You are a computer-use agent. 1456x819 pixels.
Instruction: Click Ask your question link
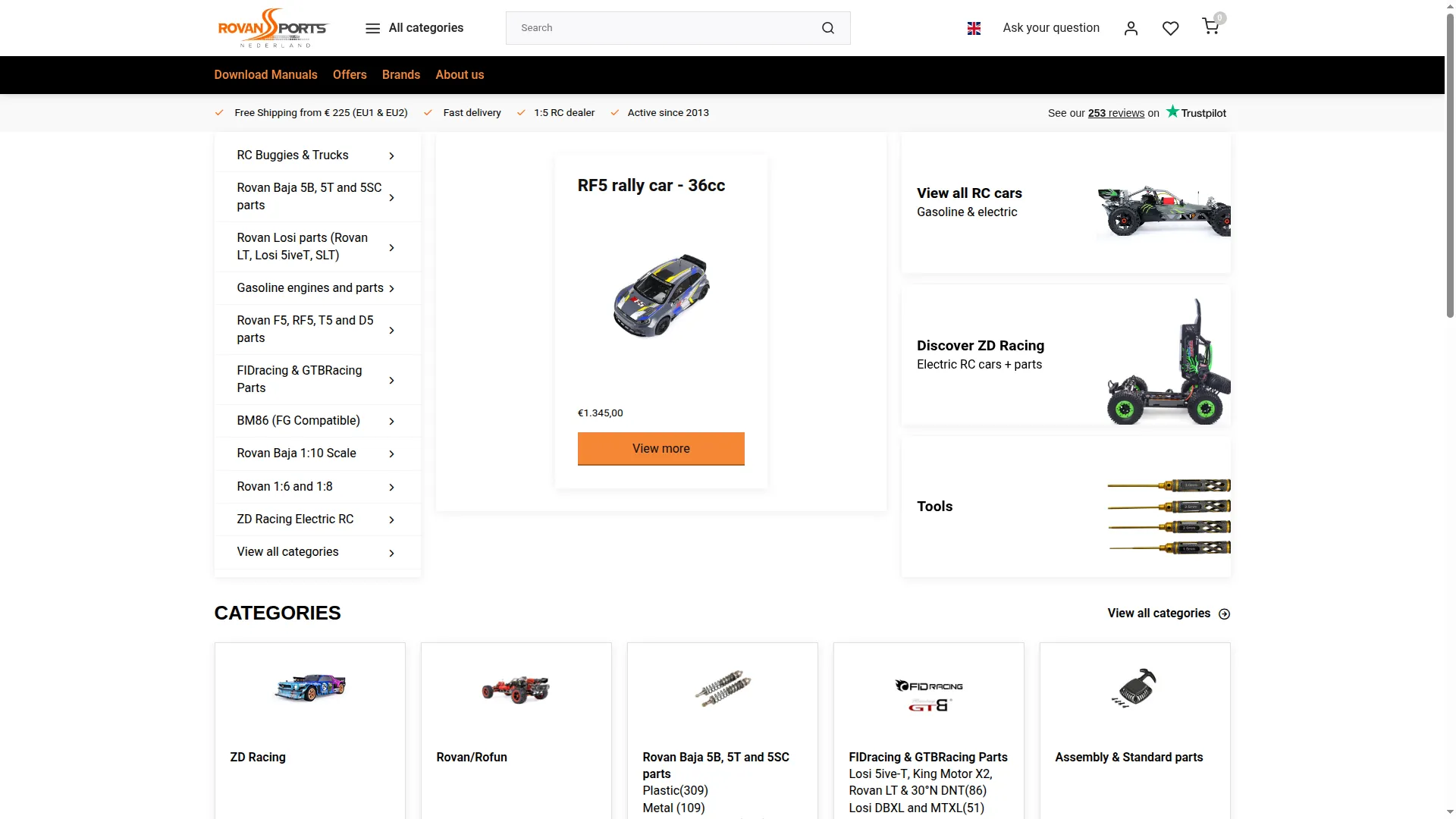pos(1051,28)
